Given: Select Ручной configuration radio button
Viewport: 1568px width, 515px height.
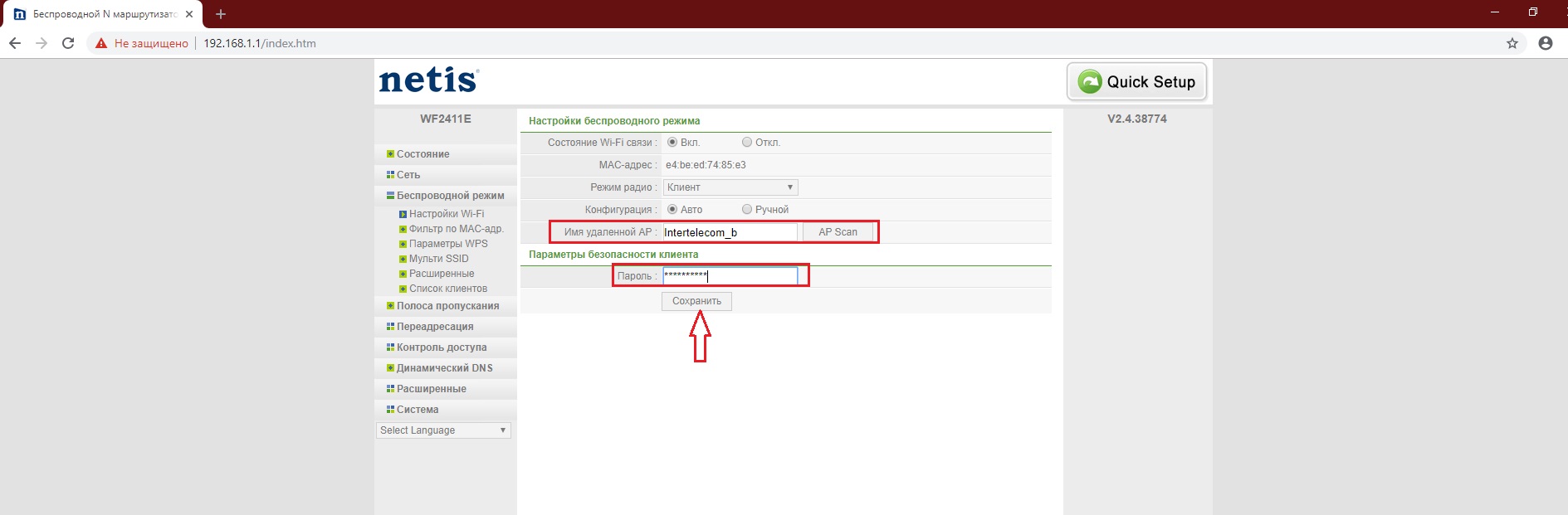Looking at the screenshot, I should coord(747,210).
